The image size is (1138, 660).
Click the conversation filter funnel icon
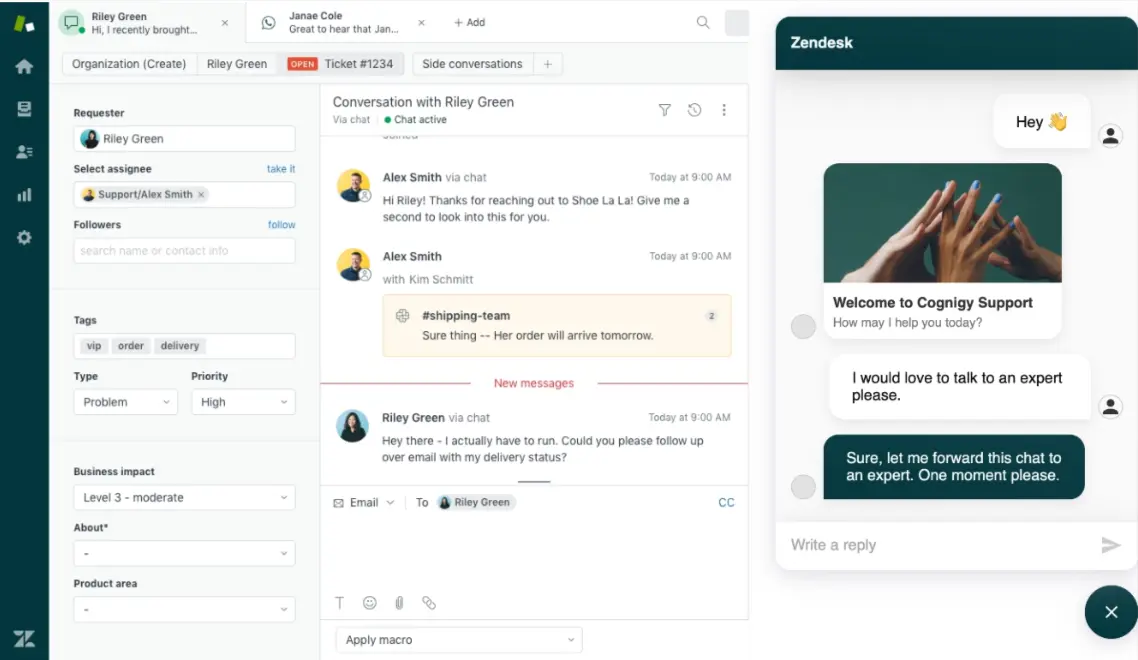(664, 110)
